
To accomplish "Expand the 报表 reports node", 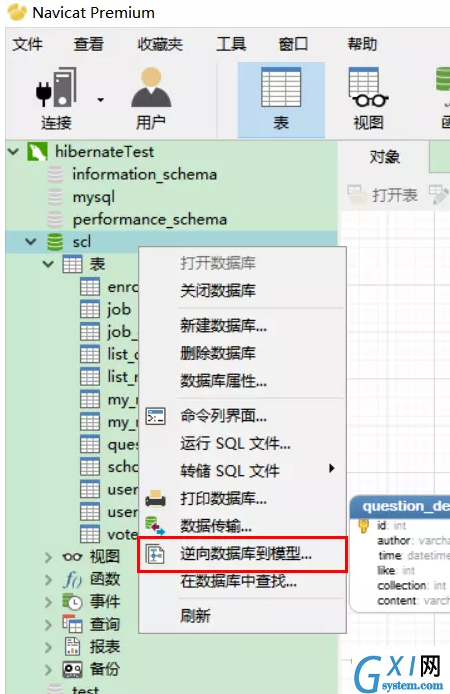I will pyautogui.click(x=48, y=647).
